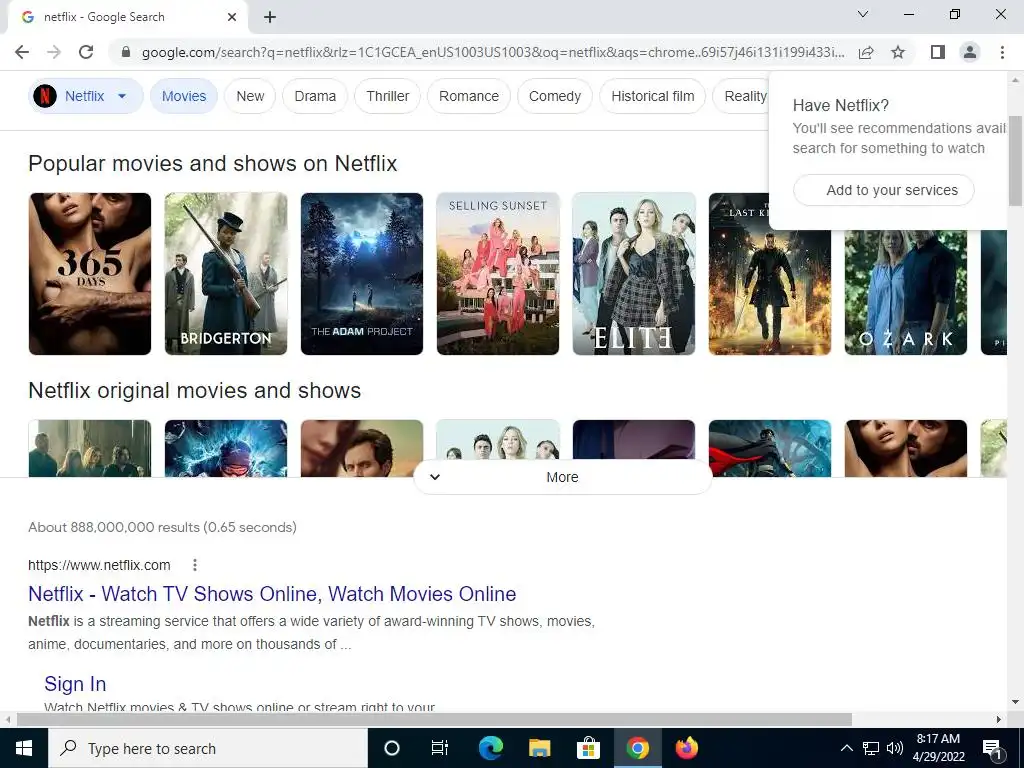This screenshot has width=1024, height=768.
Task: Select the Romance filter chip
Action: 468,96
